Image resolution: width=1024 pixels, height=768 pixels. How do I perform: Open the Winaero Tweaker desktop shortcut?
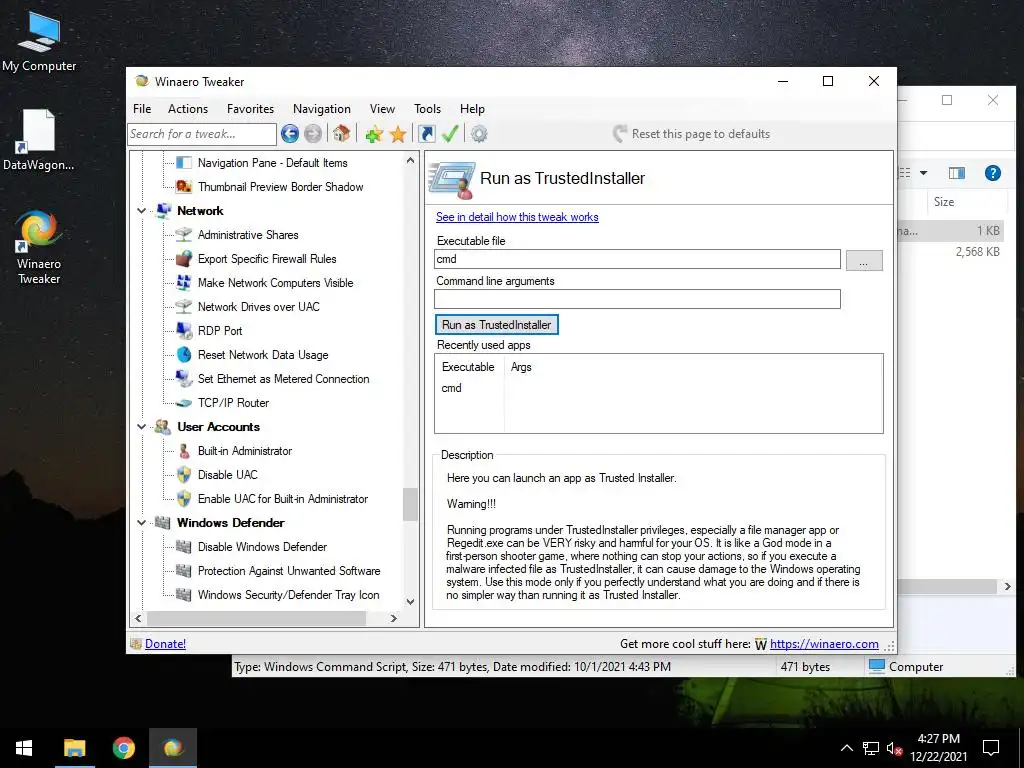39,247
